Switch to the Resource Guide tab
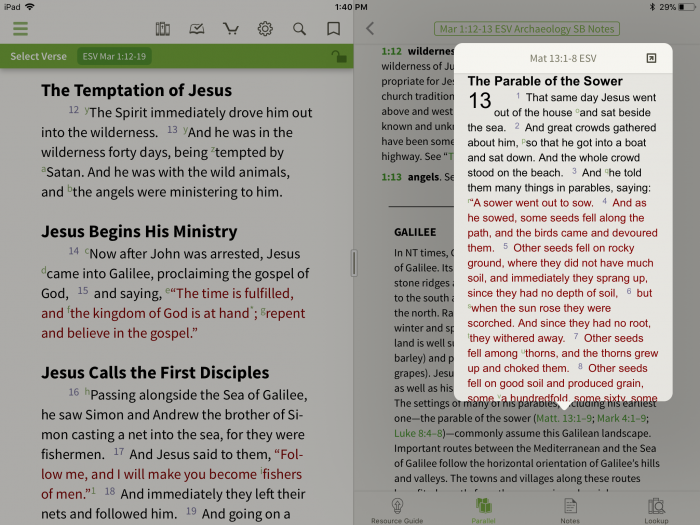Image resolution: width=700 pixels, height=525 pixels. pyautogui.click(x=397, y=511)
